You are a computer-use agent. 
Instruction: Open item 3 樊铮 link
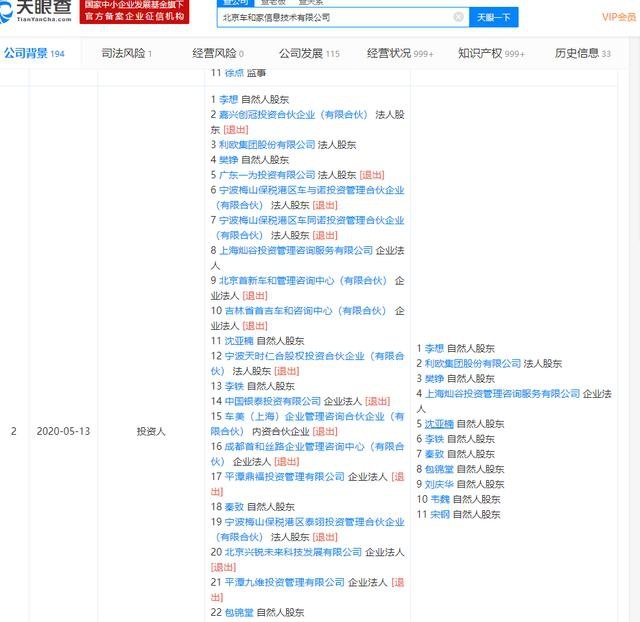(x=434, y=379)
